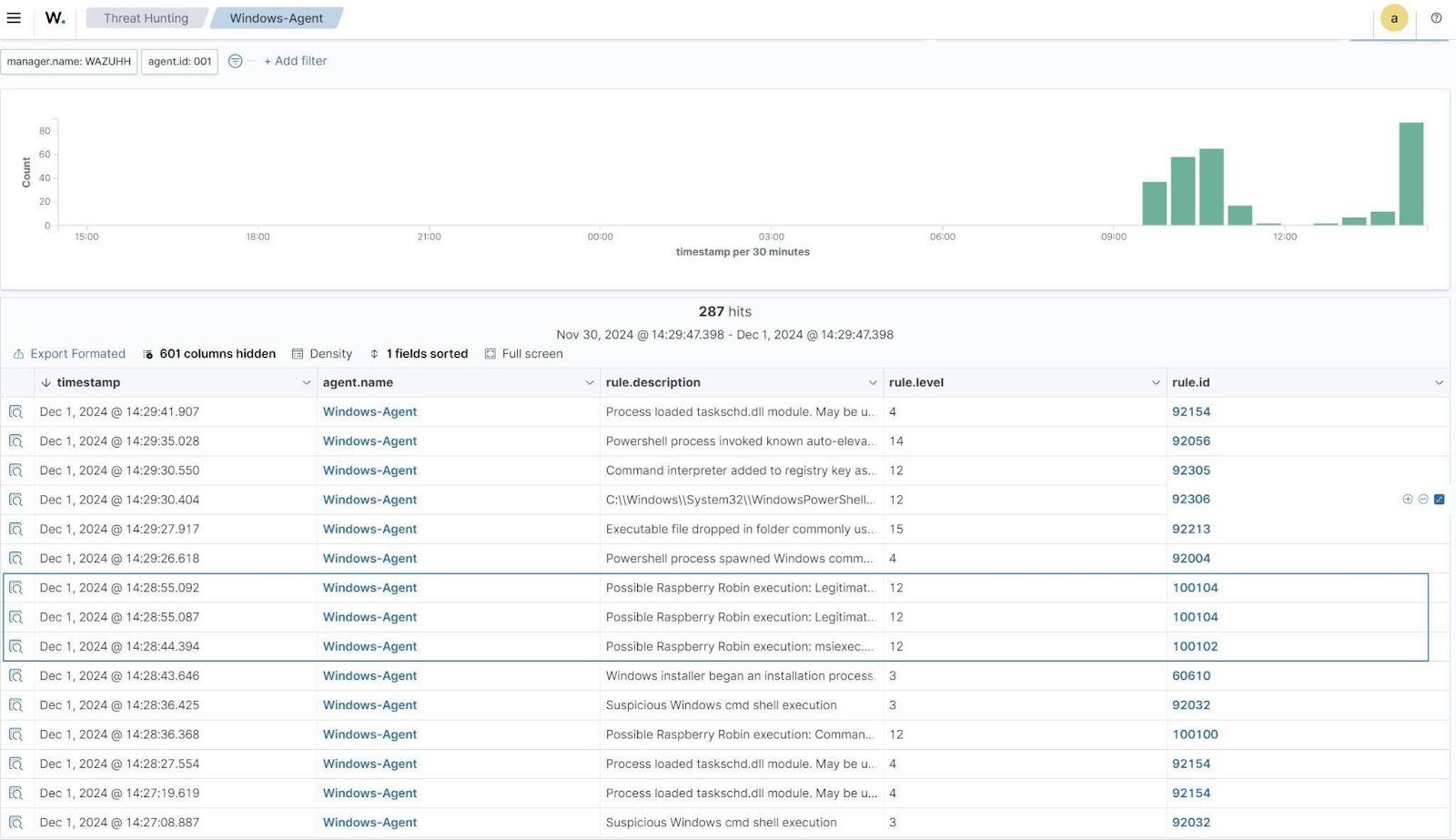Viewport: 1456px width, 840px height.
Task: Open the timestamp column options dropdown
Action: tap(306, 383)
